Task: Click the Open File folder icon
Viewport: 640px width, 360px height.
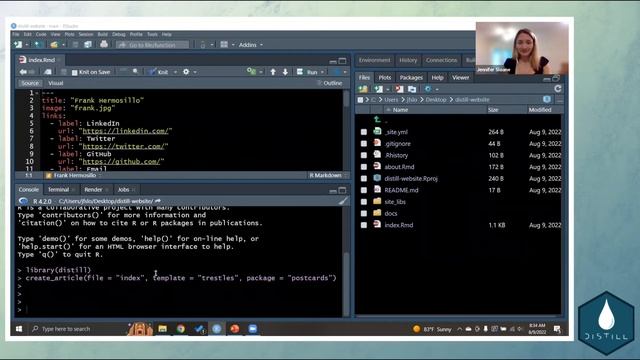Action: (x=54, y=44)
